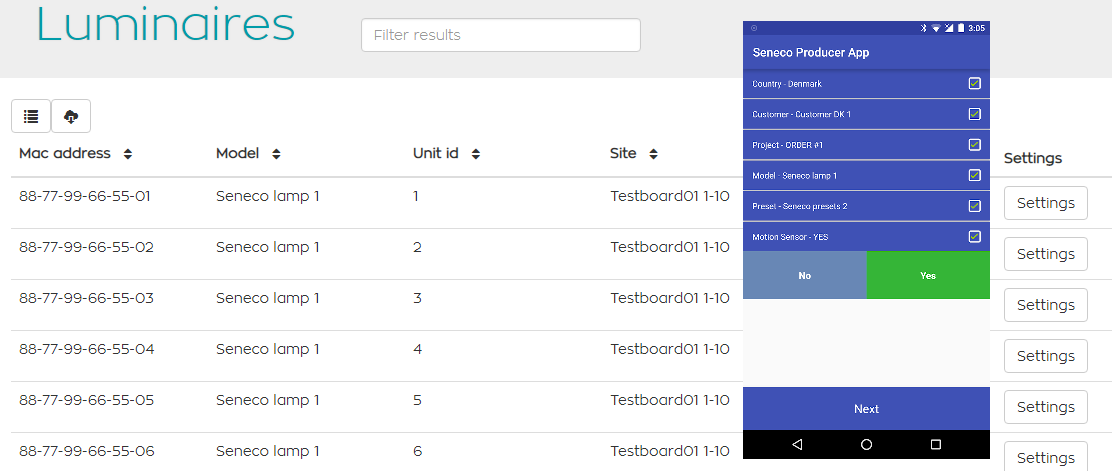Toggle the Motion Sensor - YES checkbox
This screenshot has width=1112, height=471.
(974, 237)
